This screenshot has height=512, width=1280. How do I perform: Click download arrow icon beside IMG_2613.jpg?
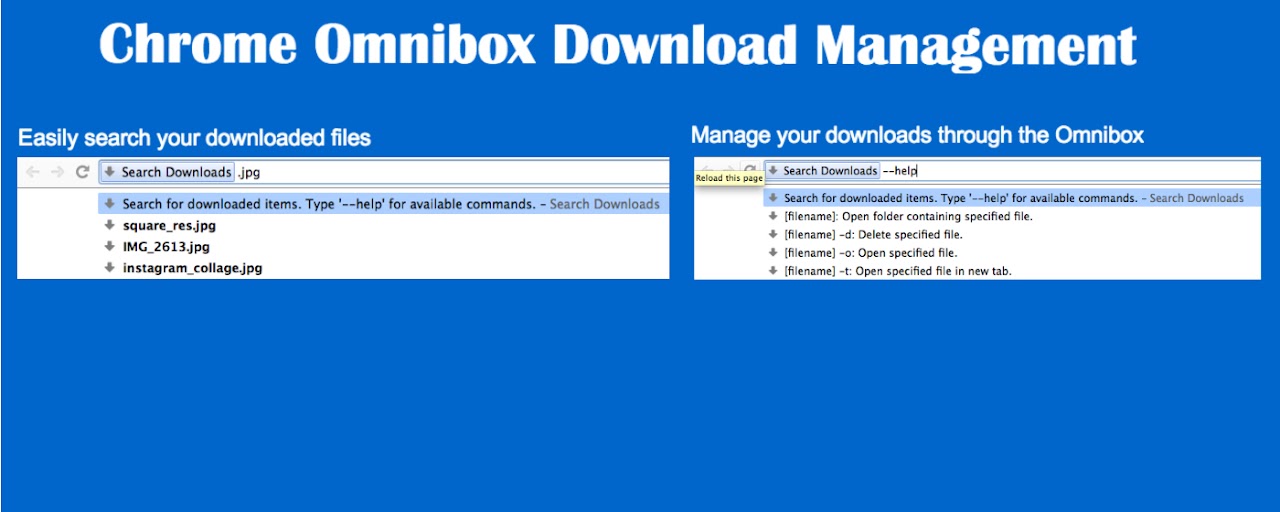pos(110,246)
